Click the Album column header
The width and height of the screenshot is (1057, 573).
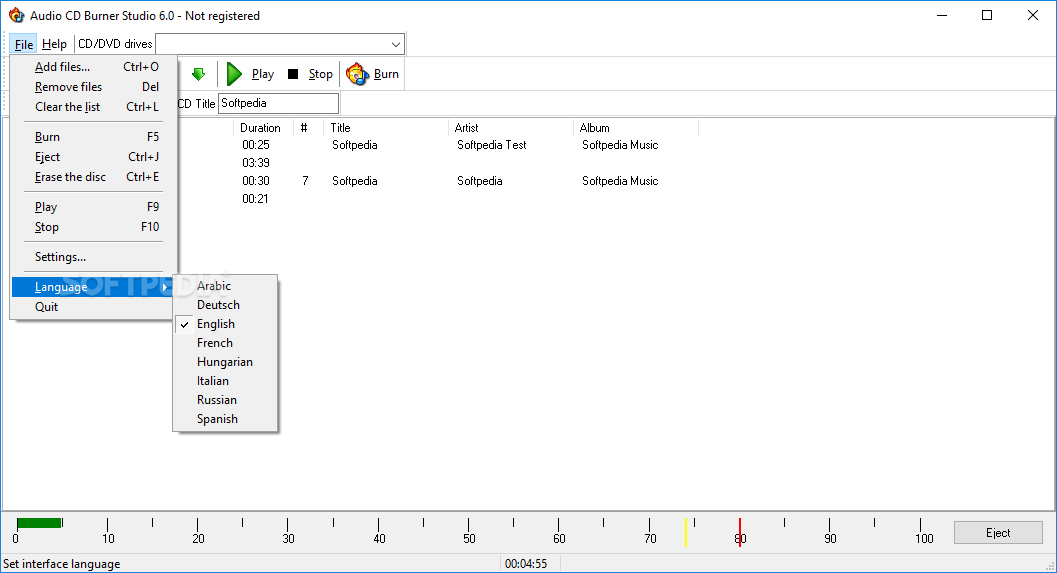pos(636,127)
